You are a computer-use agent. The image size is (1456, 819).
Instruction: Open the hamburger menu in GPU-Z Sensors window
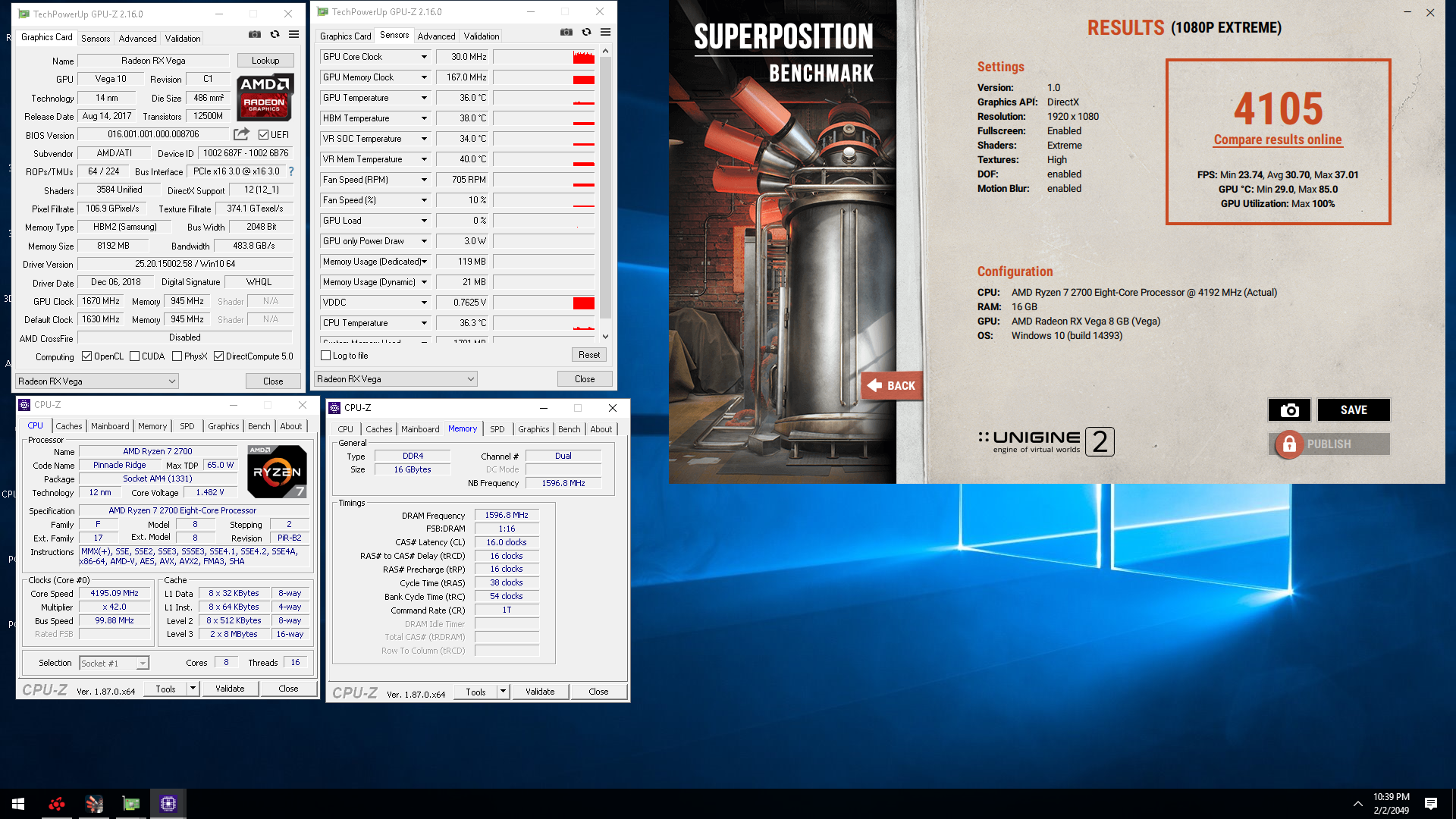click(606, 32)
